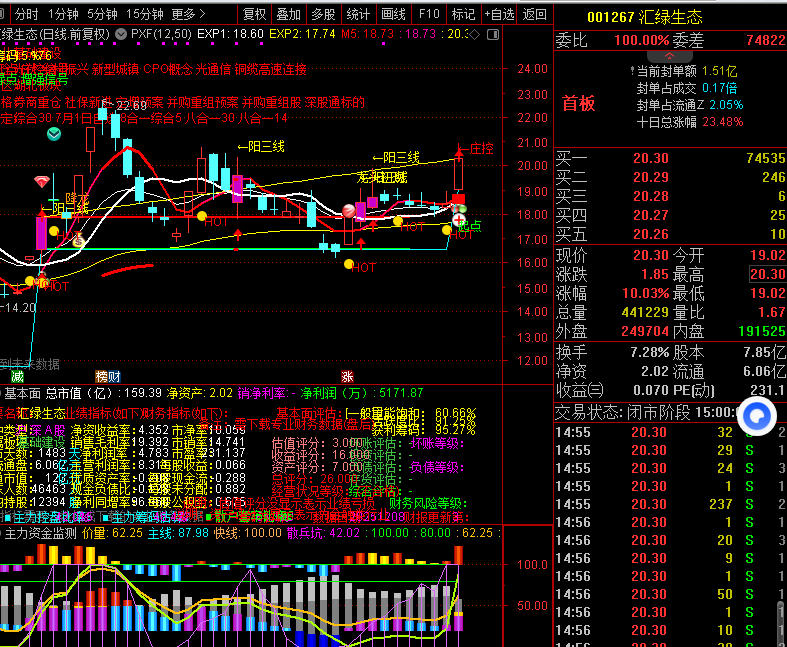Expand the 基本面 indicator panel header
This screenshot has height=647, width=787.
pyautogui.click(x=22, y=393)
